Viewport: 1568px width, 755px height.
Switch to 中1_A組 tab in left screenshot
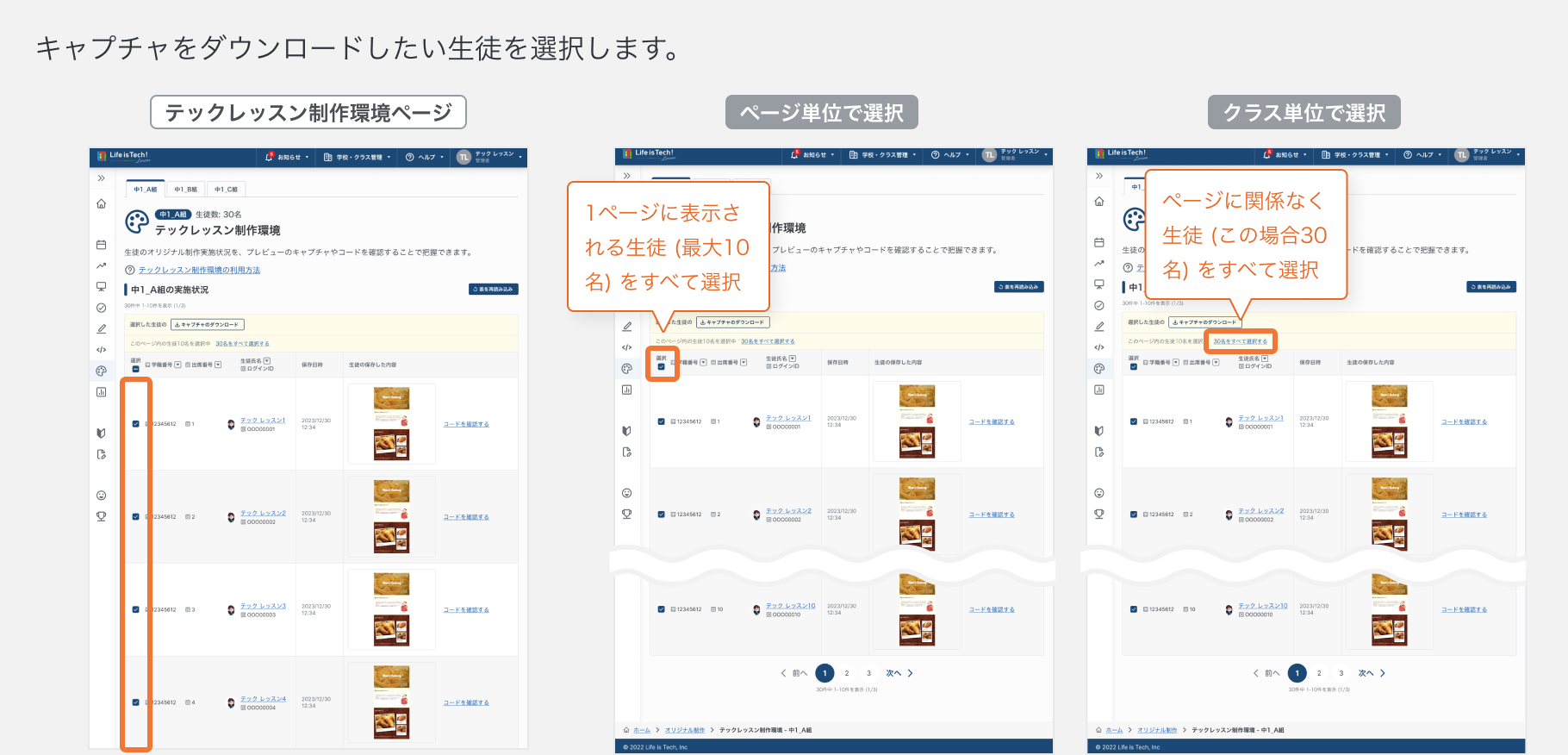click(x=146, y=190)
